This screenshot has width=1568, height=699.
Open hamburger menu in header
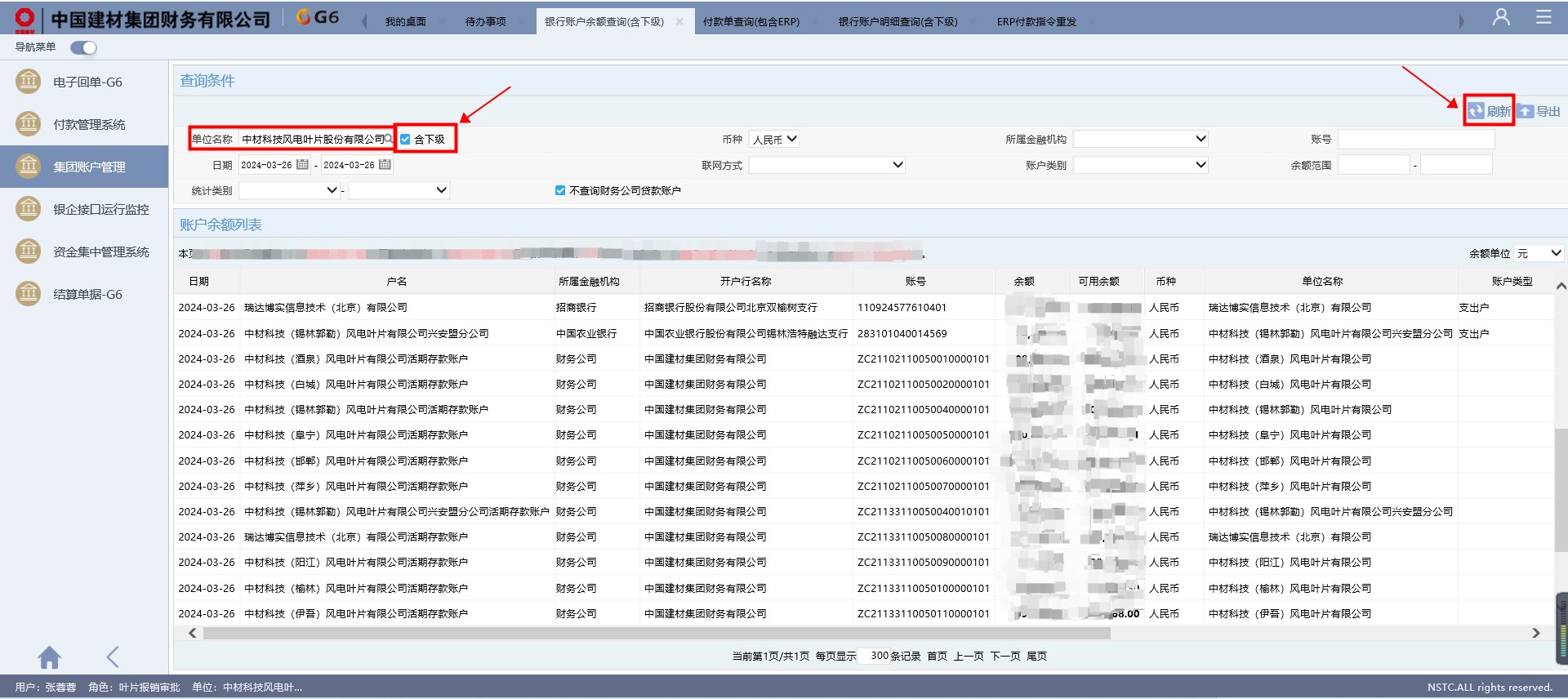pos(1543,17)
